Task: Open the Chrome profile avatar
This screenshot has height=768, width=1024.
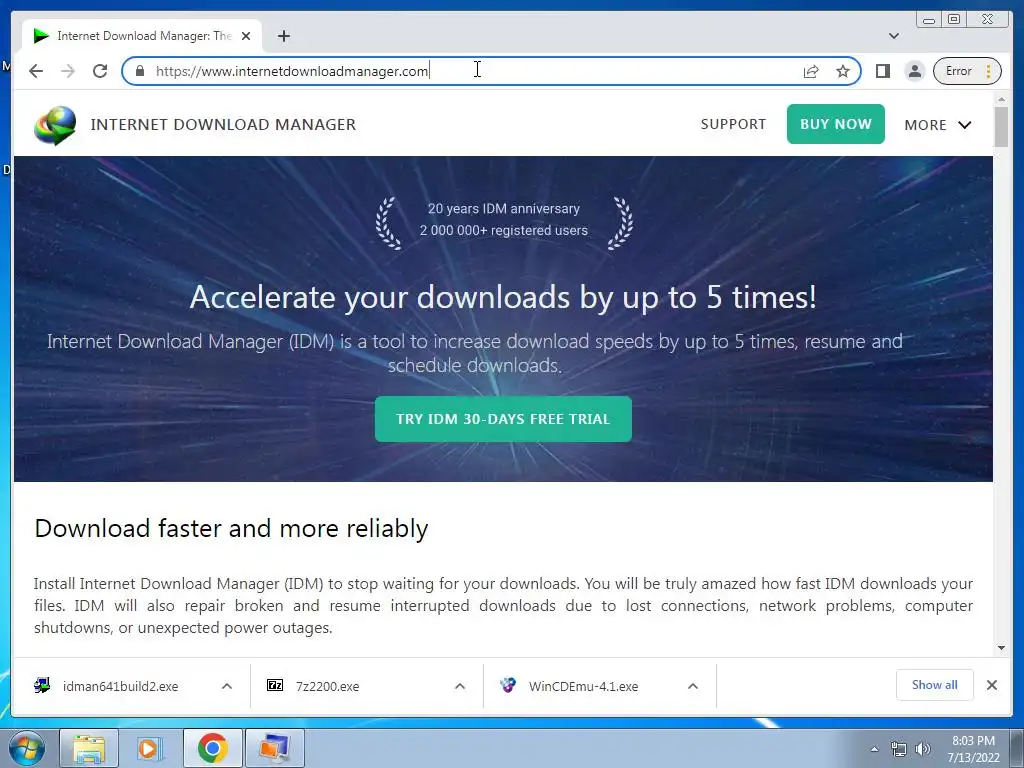Action: 915,71
